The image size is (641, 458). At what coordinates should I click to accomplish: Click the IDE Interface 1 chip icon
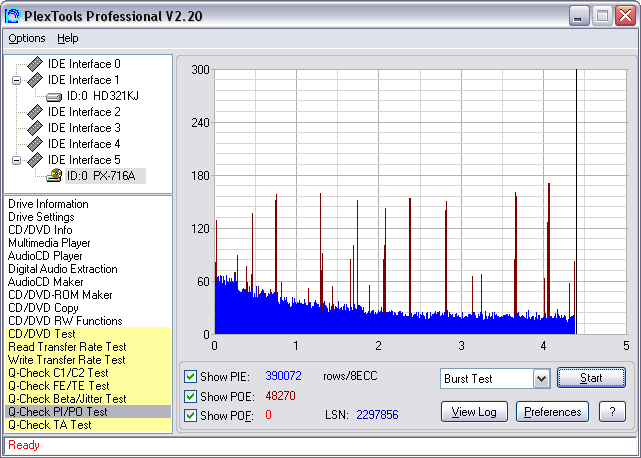pyautogui.click(x=35, y=80)
